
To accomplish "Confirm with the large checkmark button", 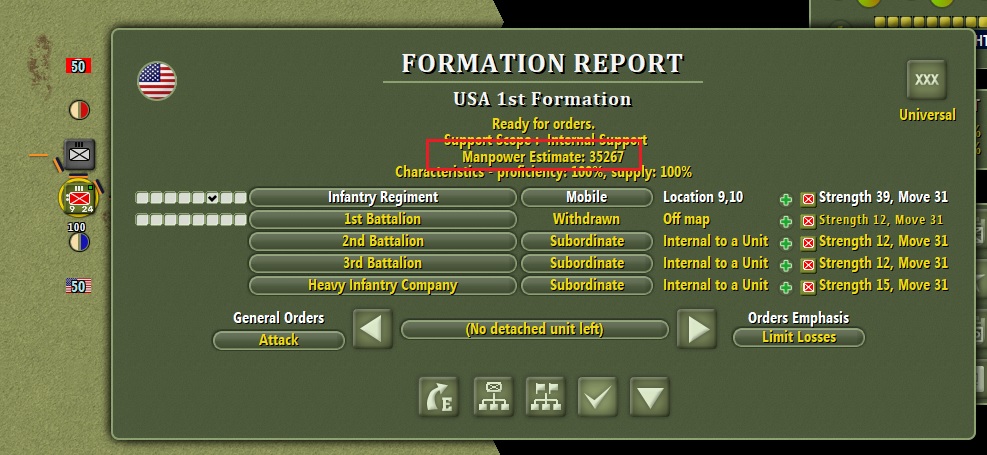I will coord(597,396).
